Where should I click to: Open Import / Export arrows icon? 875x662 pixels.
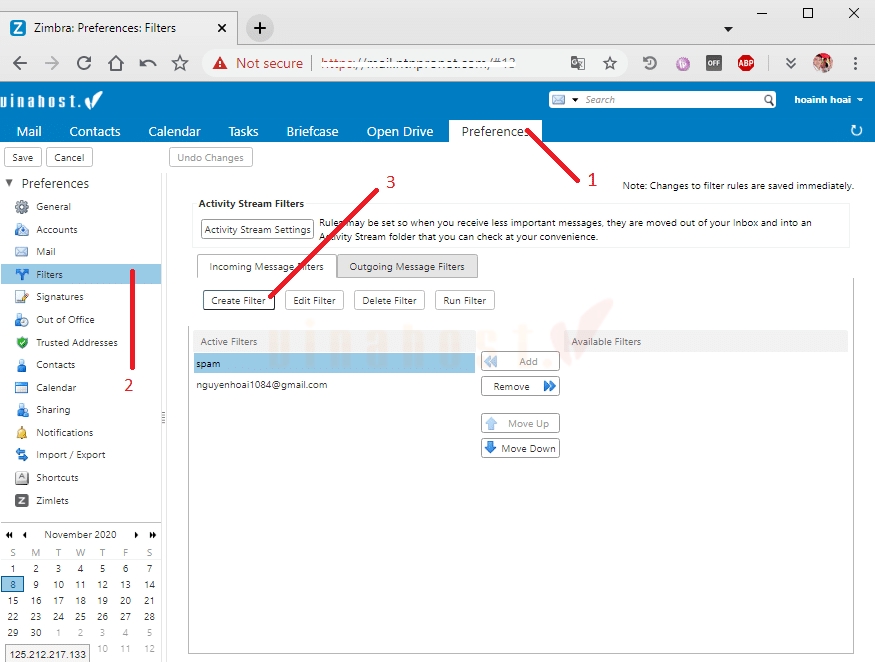[x=22, y=455]
